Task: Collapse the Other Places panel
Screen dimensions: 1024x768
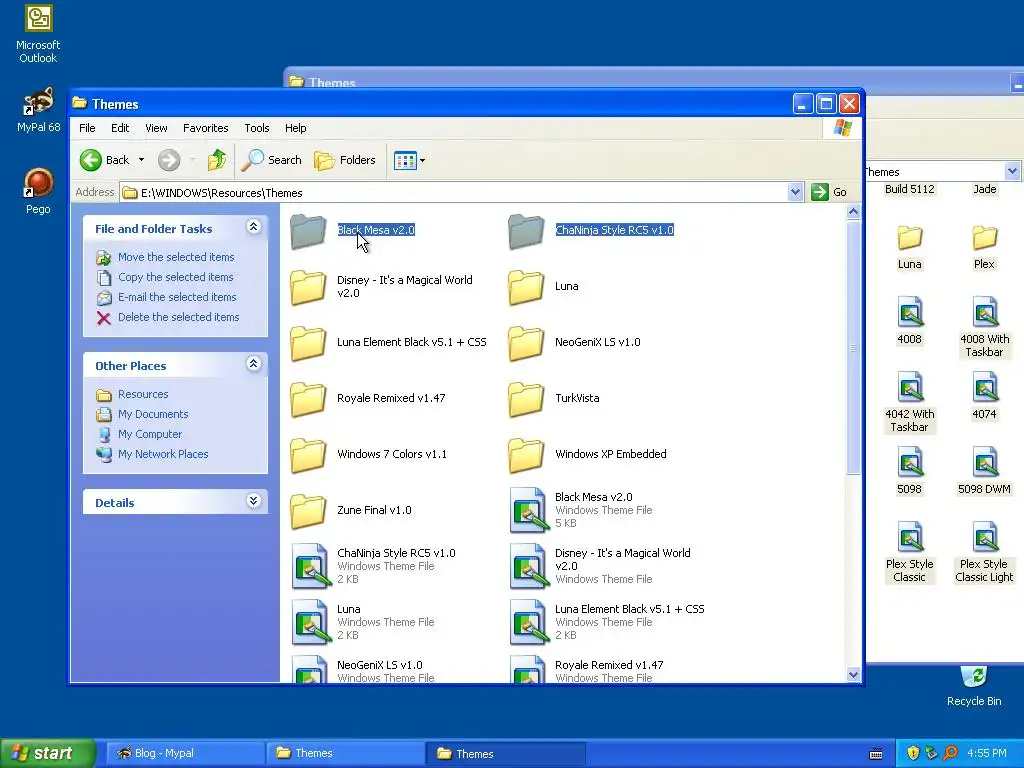Action: tap(253, 364)
